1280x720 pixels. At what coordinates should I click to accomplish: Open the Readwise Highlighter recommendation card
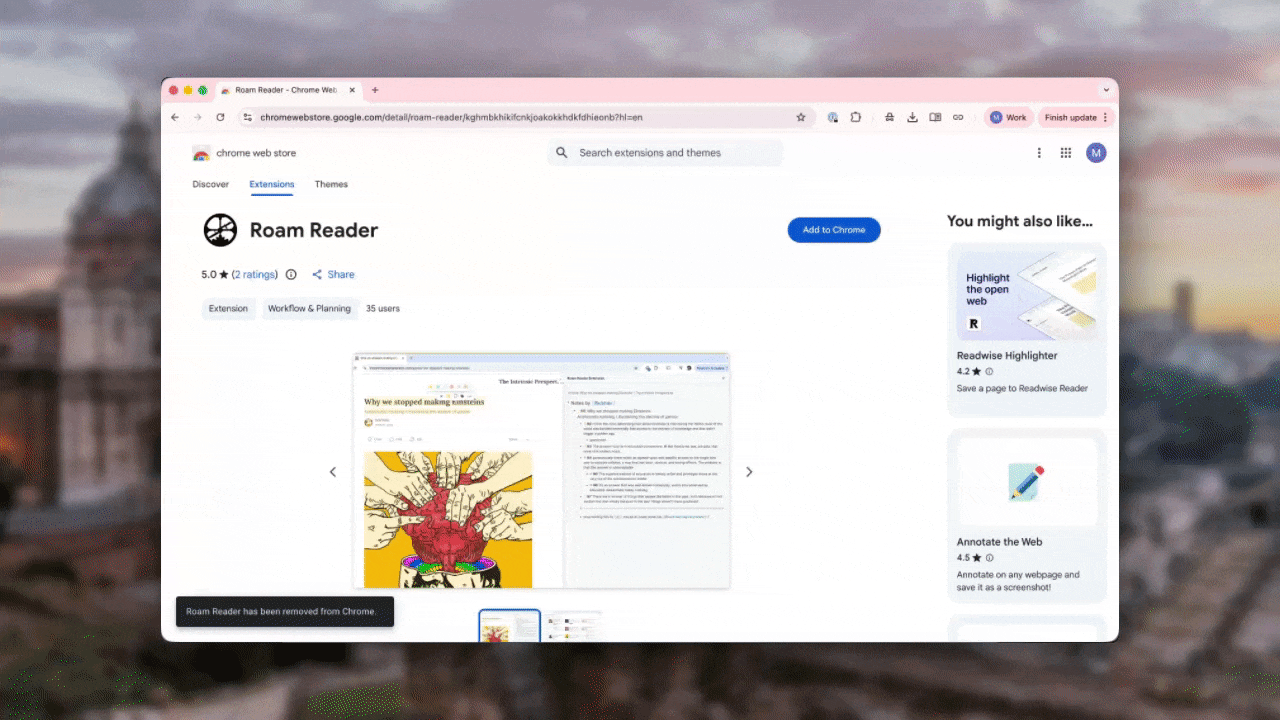point(1026,330)
